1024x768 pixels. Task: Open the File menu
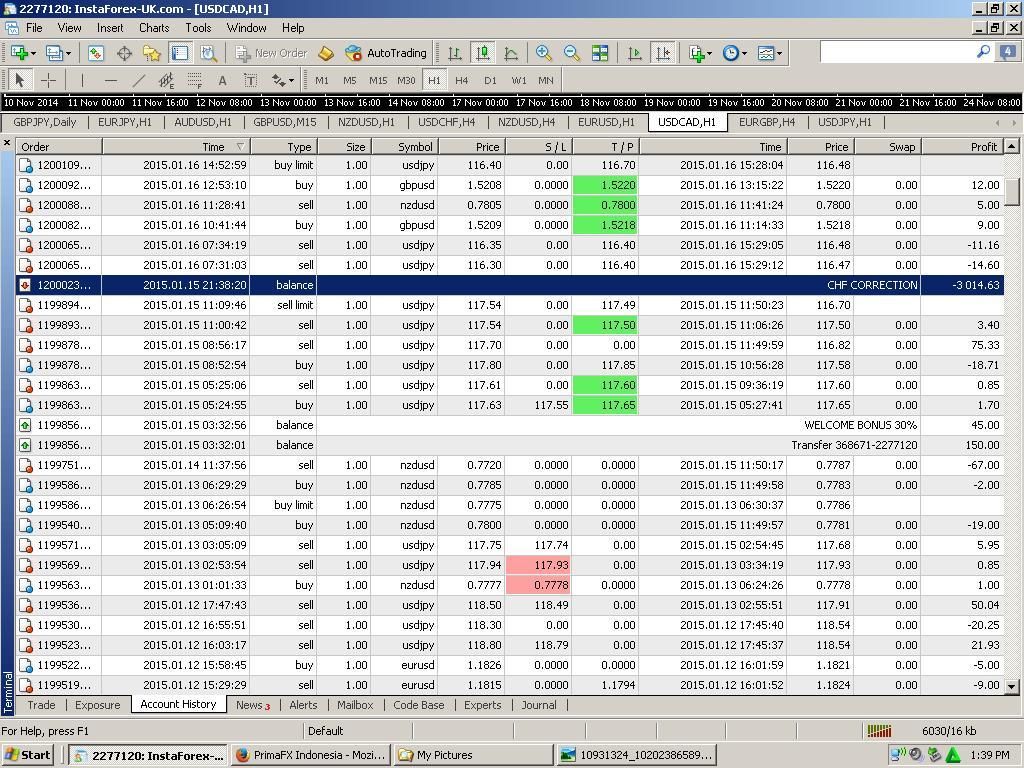(x=34, y=28)
